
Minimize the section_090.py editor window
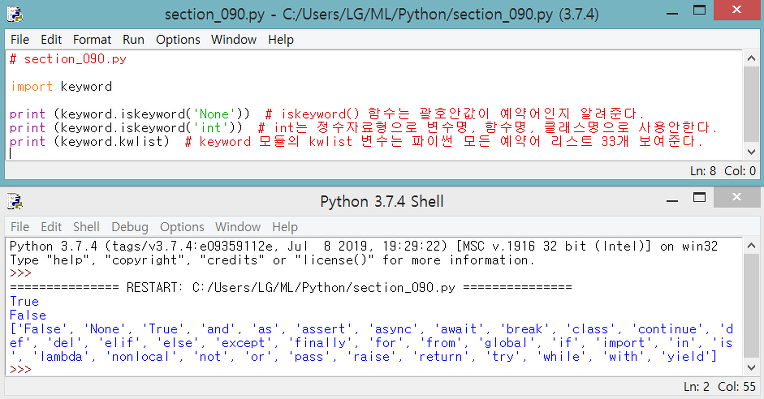[x=672, y=12]
